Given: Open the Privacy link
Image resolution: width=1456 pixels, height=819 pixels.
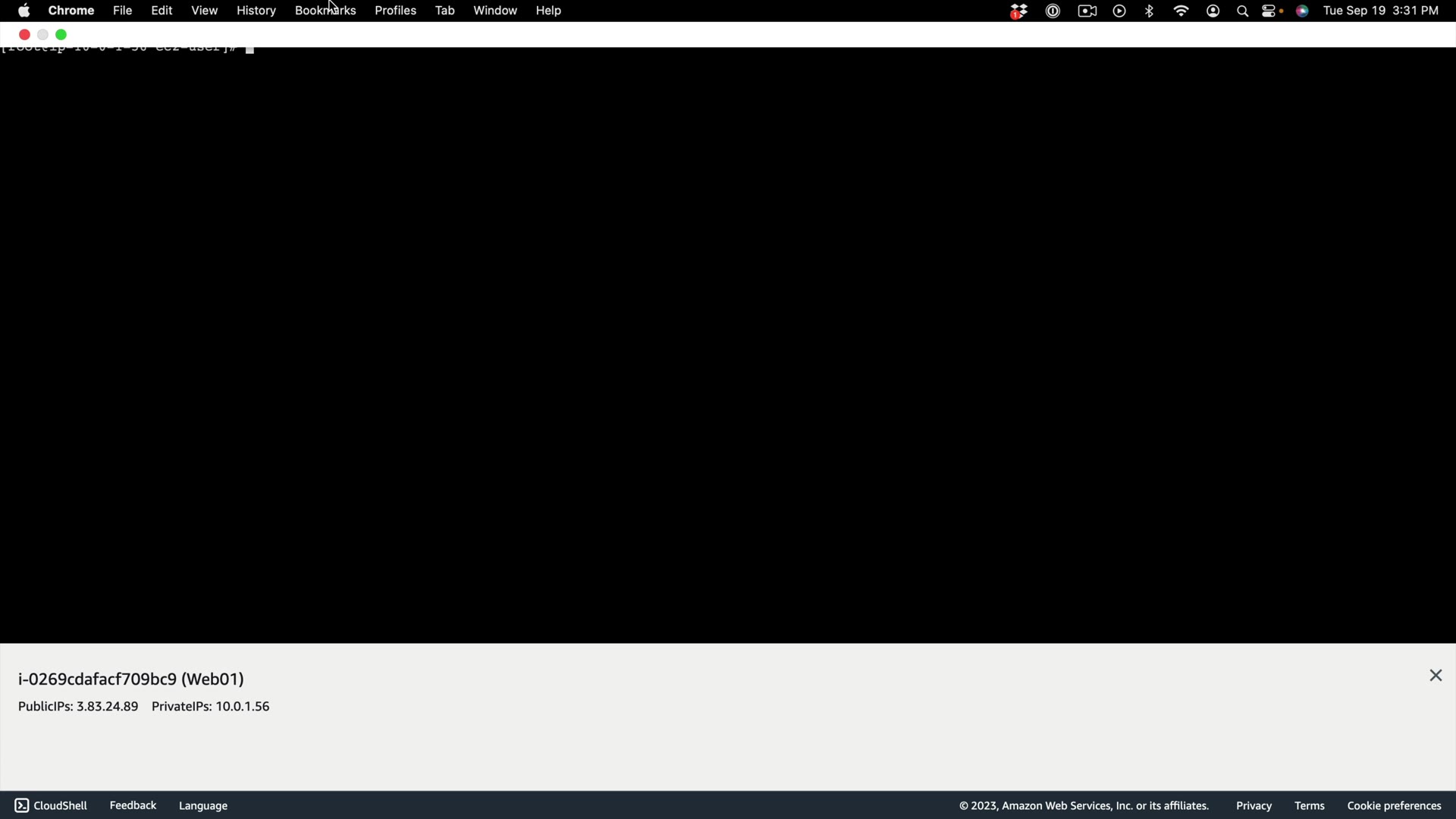Looking at the screenshot, I should [x=1254, y=805].
